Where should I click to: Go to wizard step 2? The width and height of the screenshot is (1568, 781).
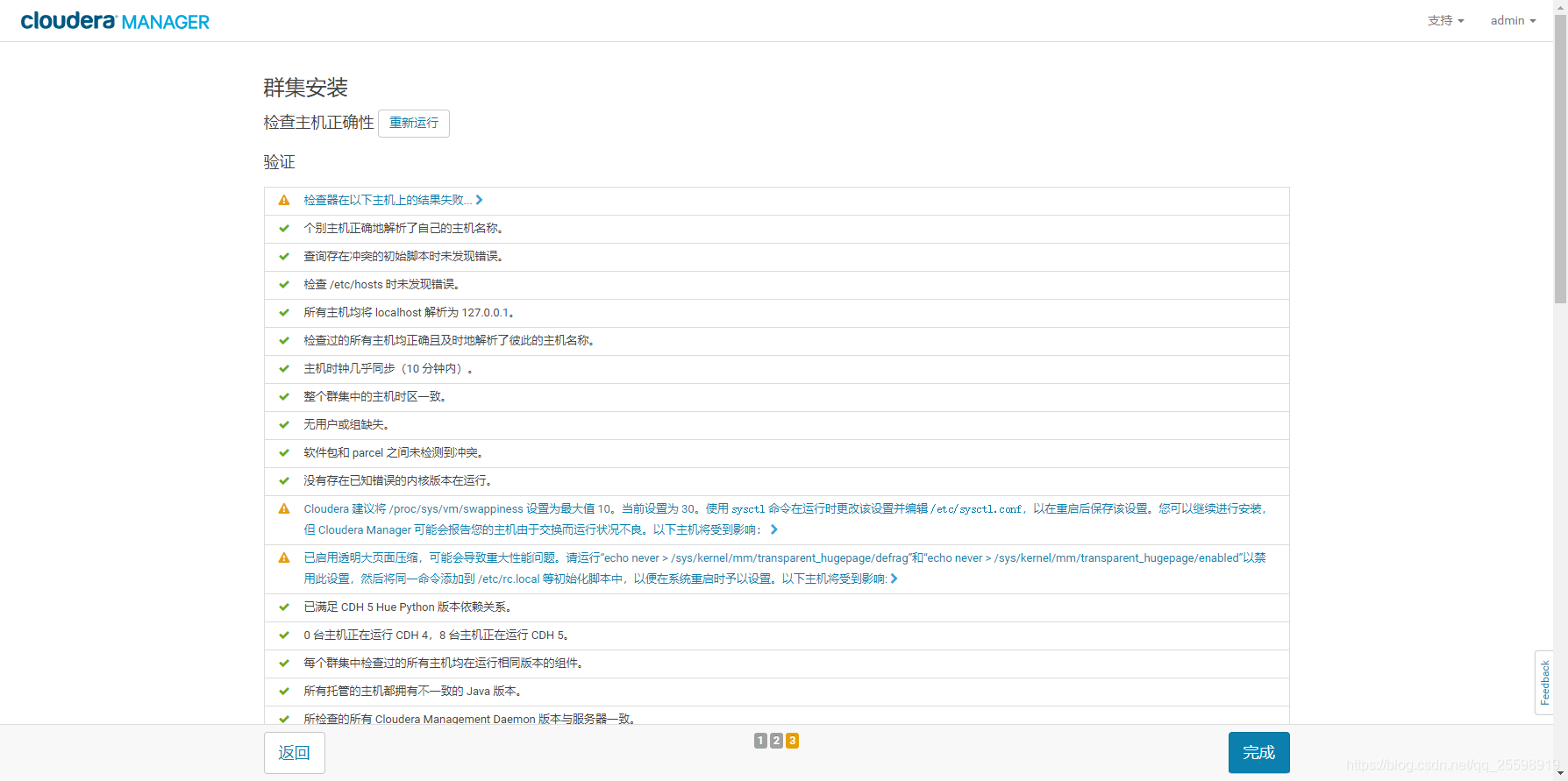coord(776,741)
